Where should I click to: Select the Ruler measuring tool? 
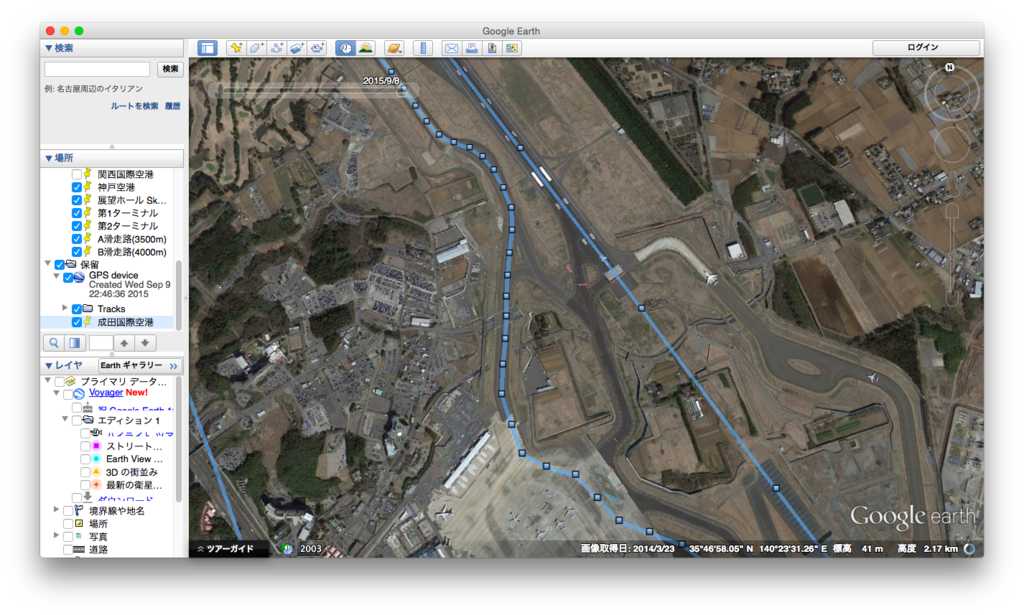click(423, 48)
